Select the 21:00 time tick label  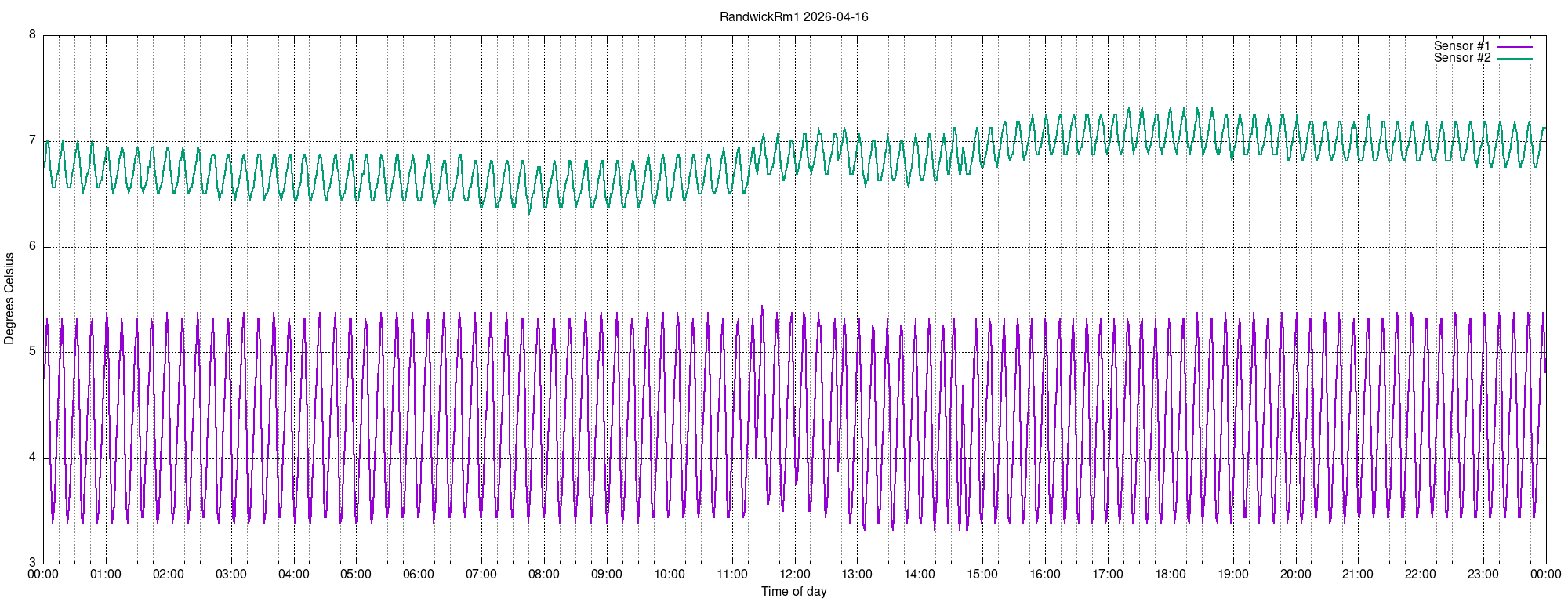coord(1358,574)
